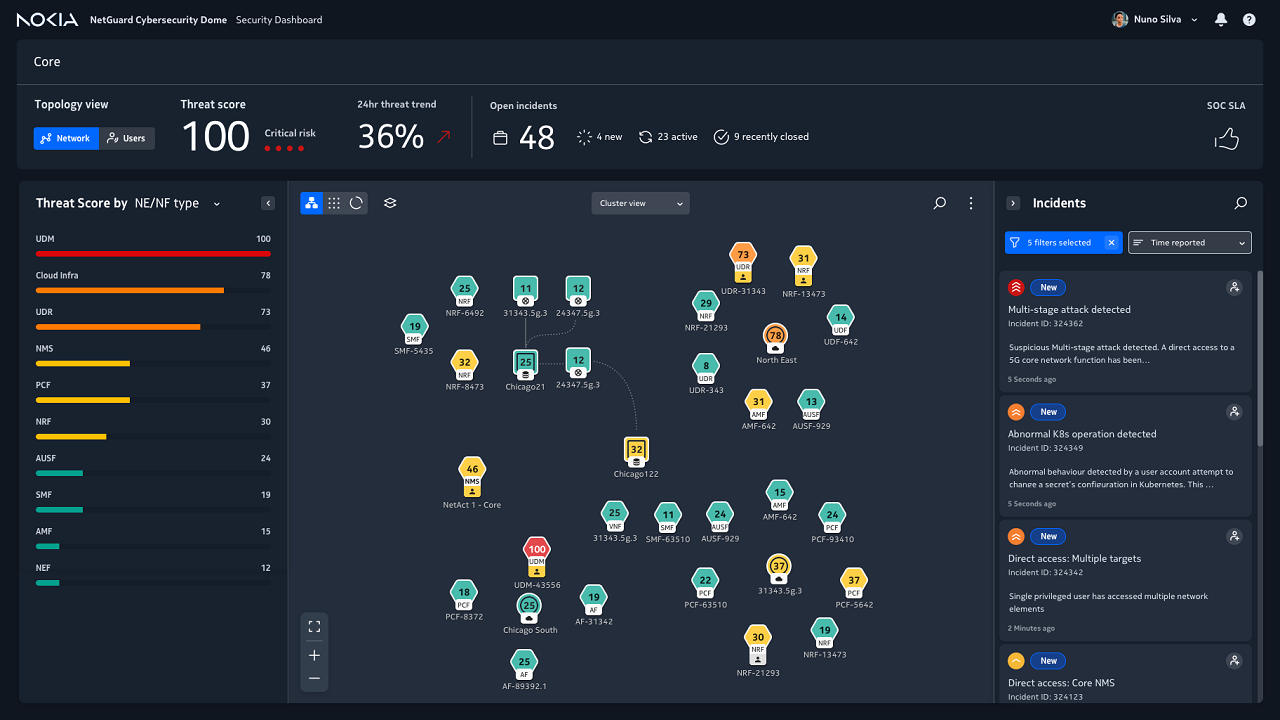1280x720 pixels.
Task: Switch topology view to Network
Action: (66, 138)
